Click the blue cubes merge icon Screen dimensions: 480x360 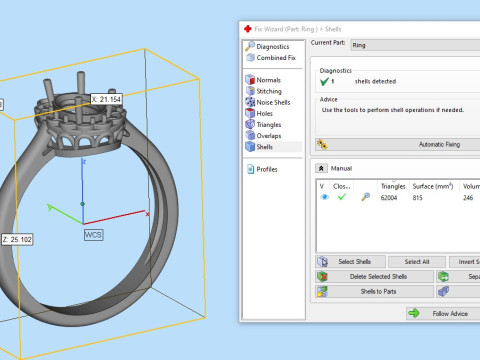(x=443, y=291)
